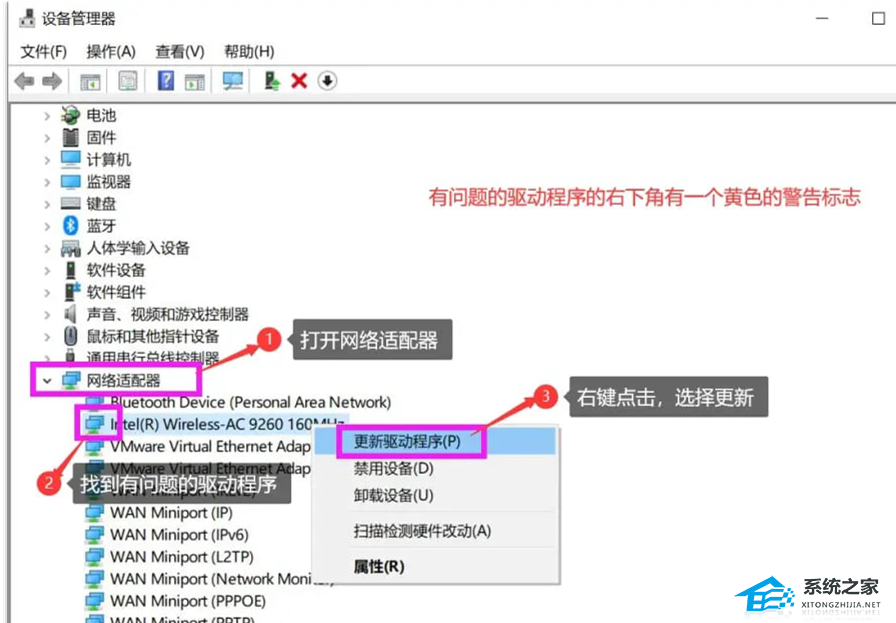Open the 操作(A) menu

point(110,51)
